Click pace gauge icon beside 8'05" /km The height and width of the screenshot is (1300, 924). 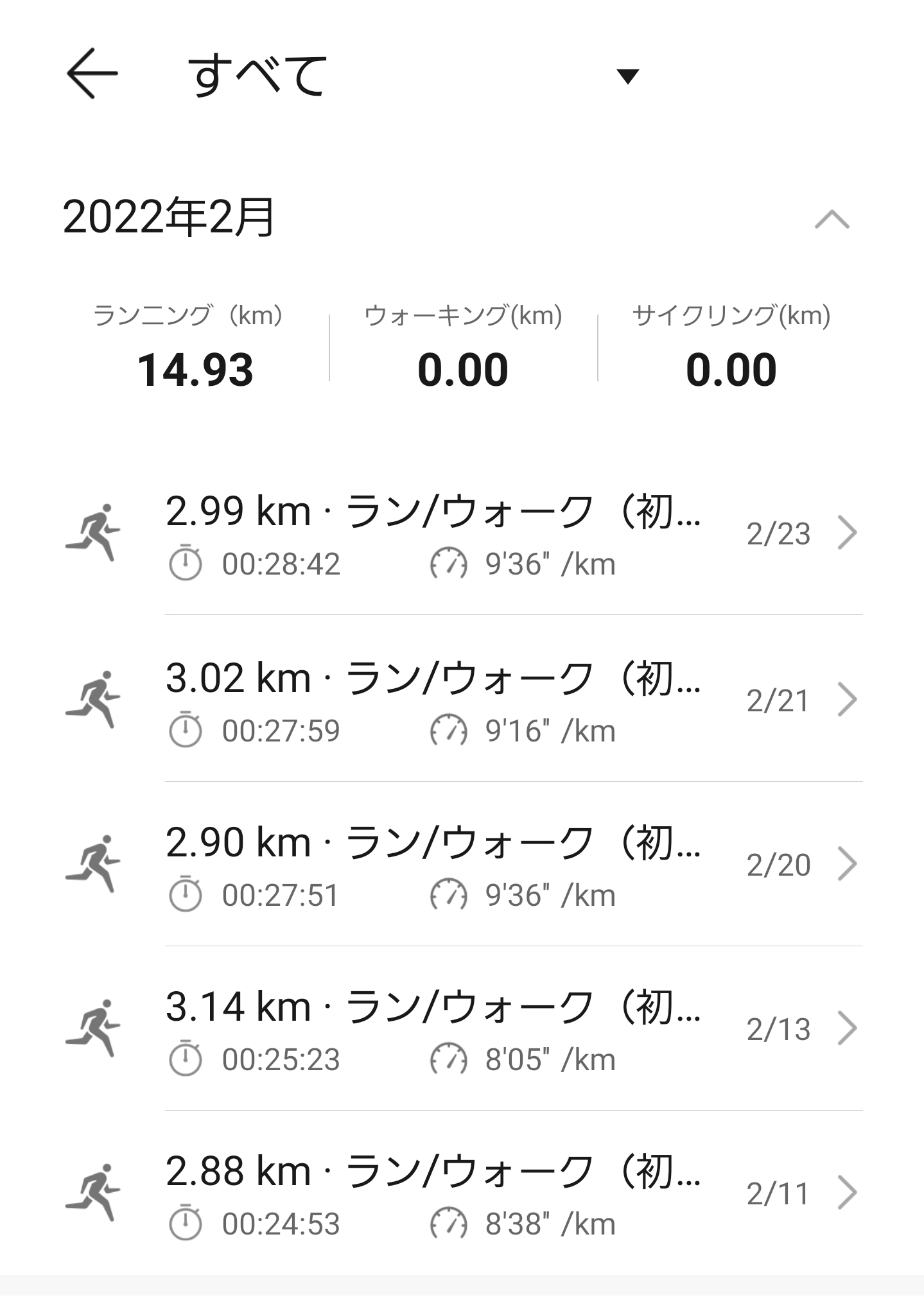(448, 1059)
